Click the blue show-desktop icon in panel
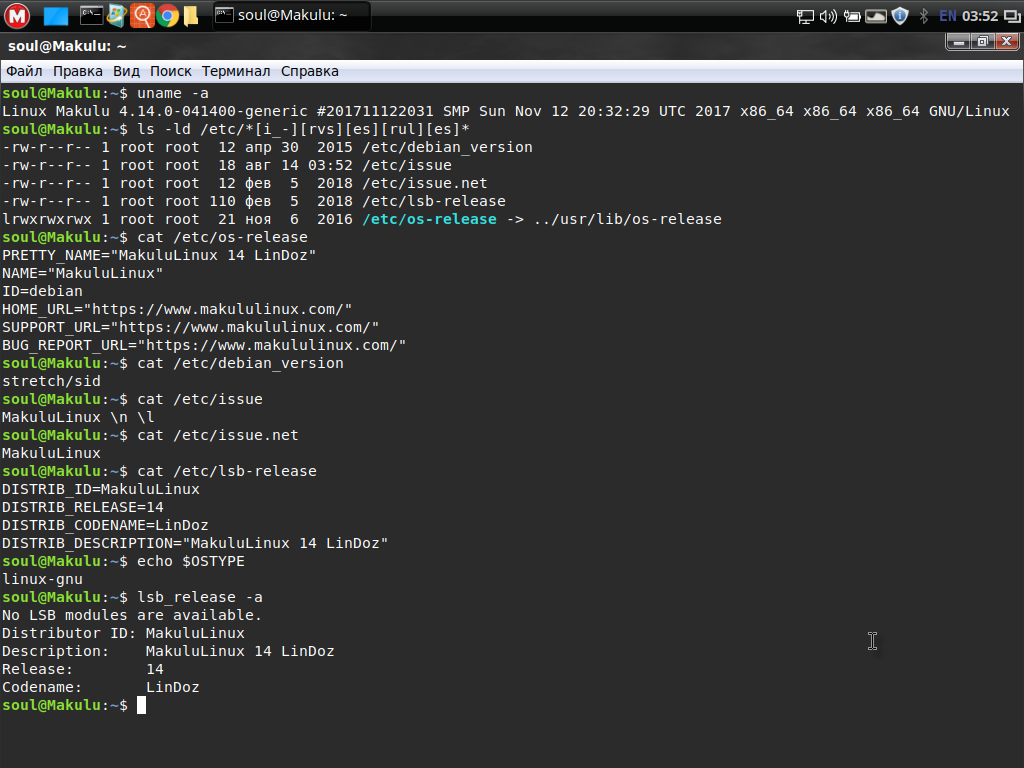The height and width of the screenshot is (768, 1024). [56, 16]
